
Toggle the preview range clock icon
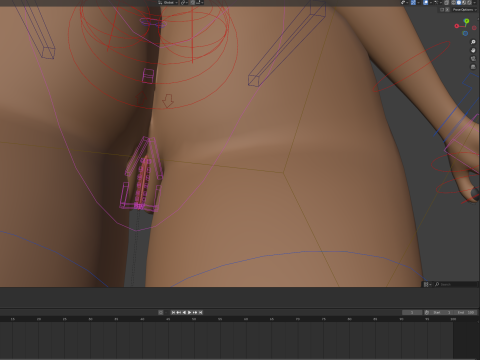(x=426, y=312)
